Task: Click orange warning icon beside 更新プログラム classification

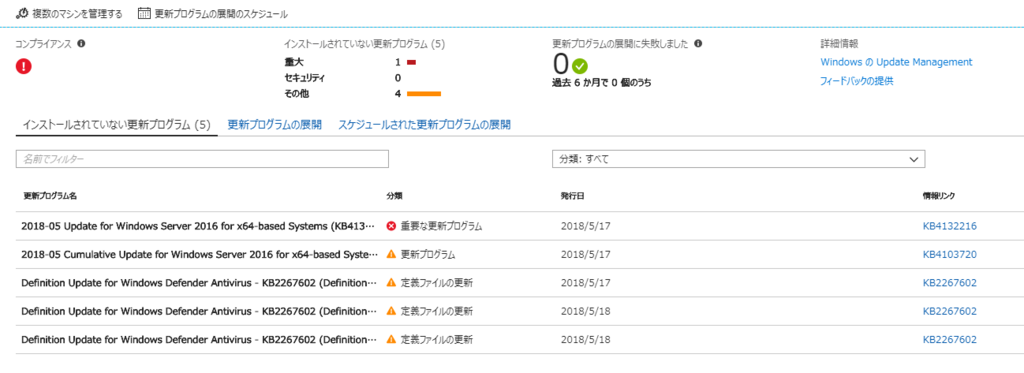Action: tap(391, 254)
